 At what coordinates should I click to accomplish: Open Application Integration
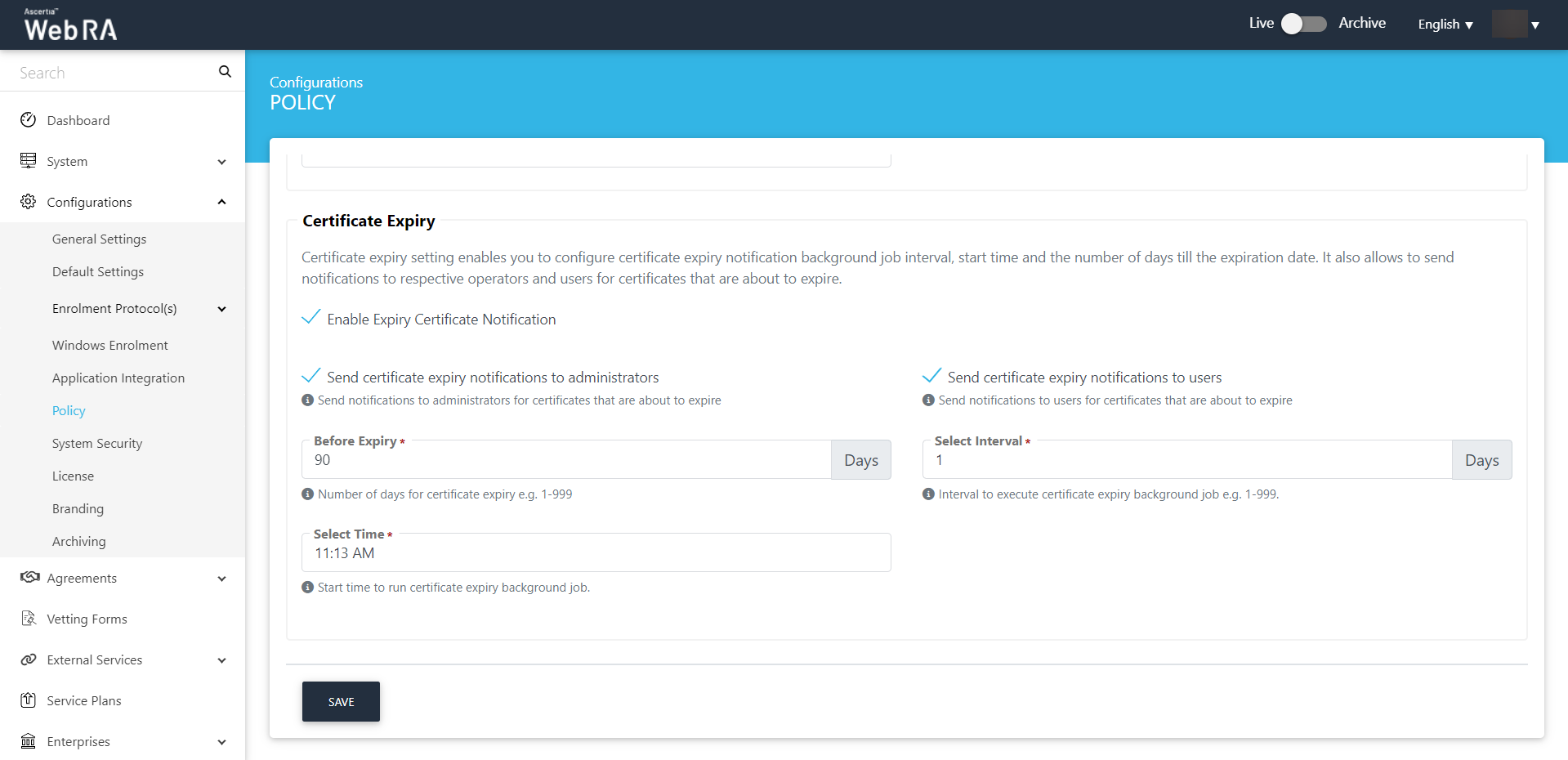tap(118, 378)
